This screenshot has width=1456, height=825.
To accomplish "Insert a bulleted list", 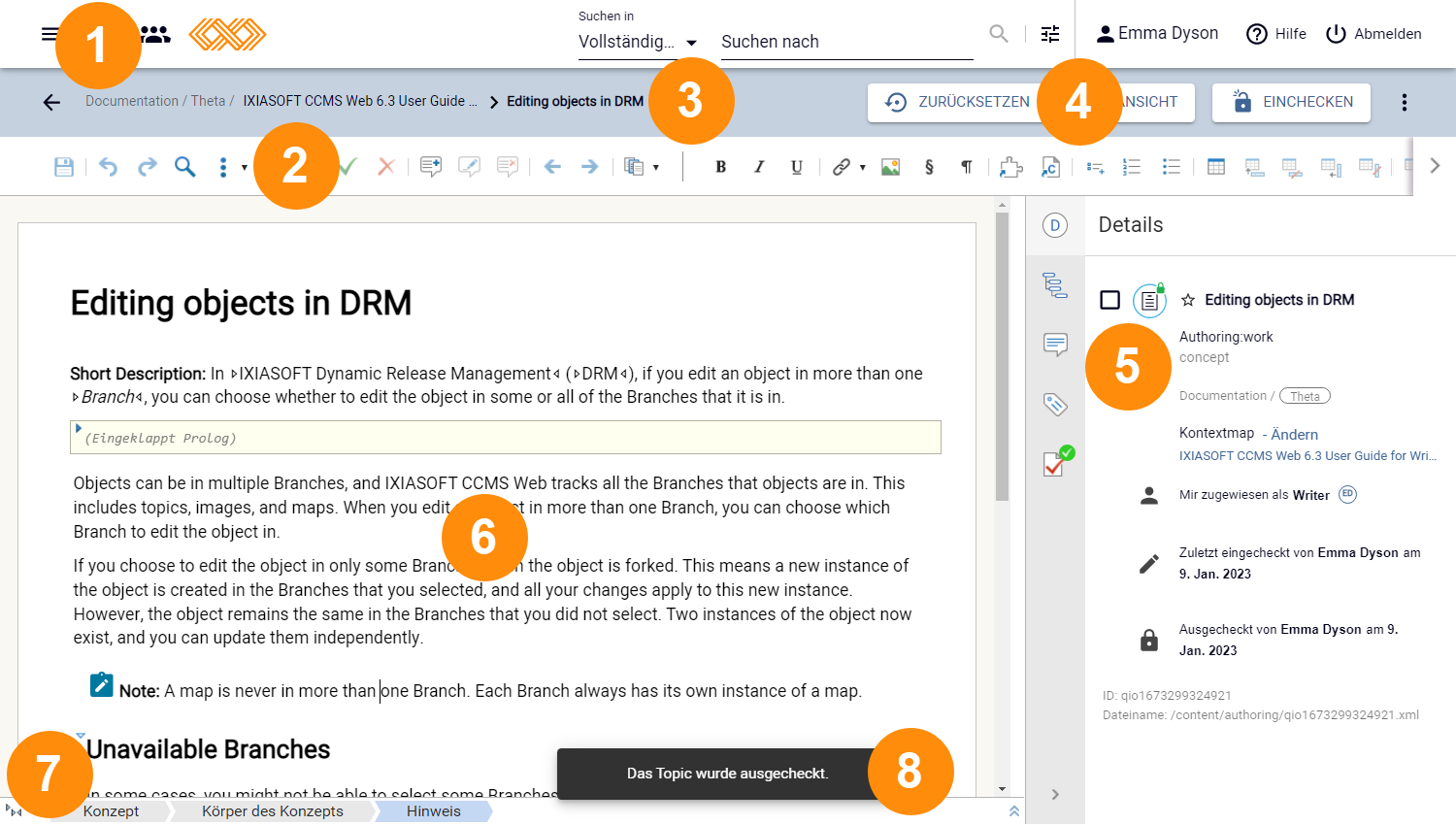I will (1172, 167).
